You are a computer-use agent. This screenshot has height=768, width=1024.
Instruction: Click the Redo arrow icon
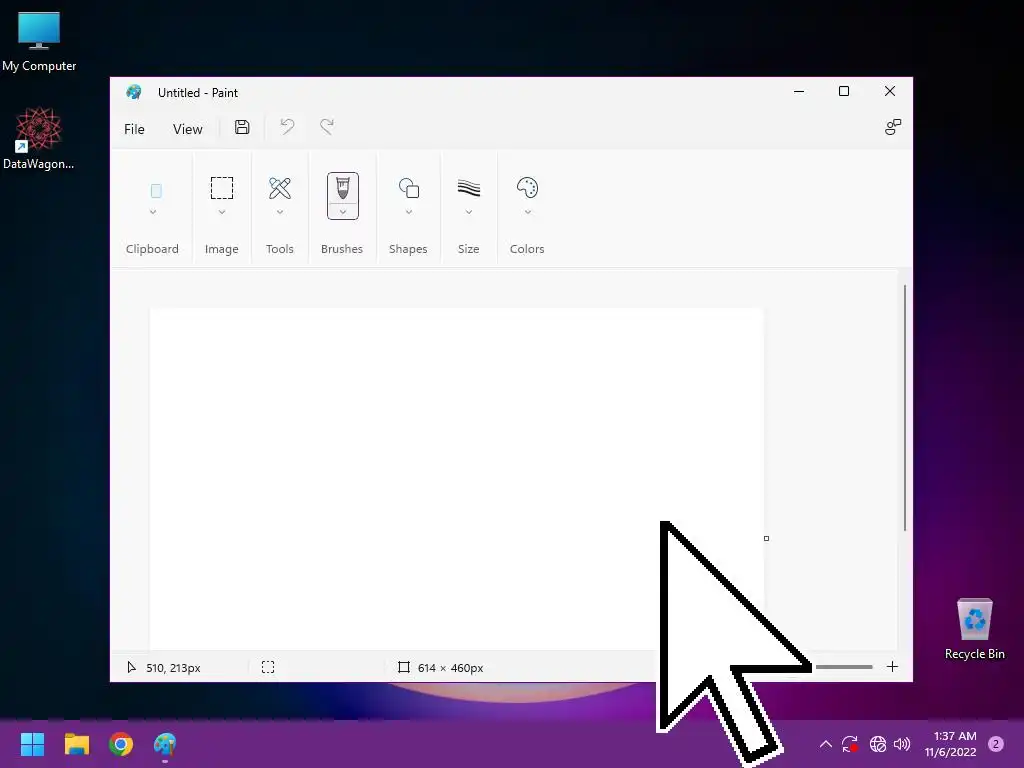[327, 127]
